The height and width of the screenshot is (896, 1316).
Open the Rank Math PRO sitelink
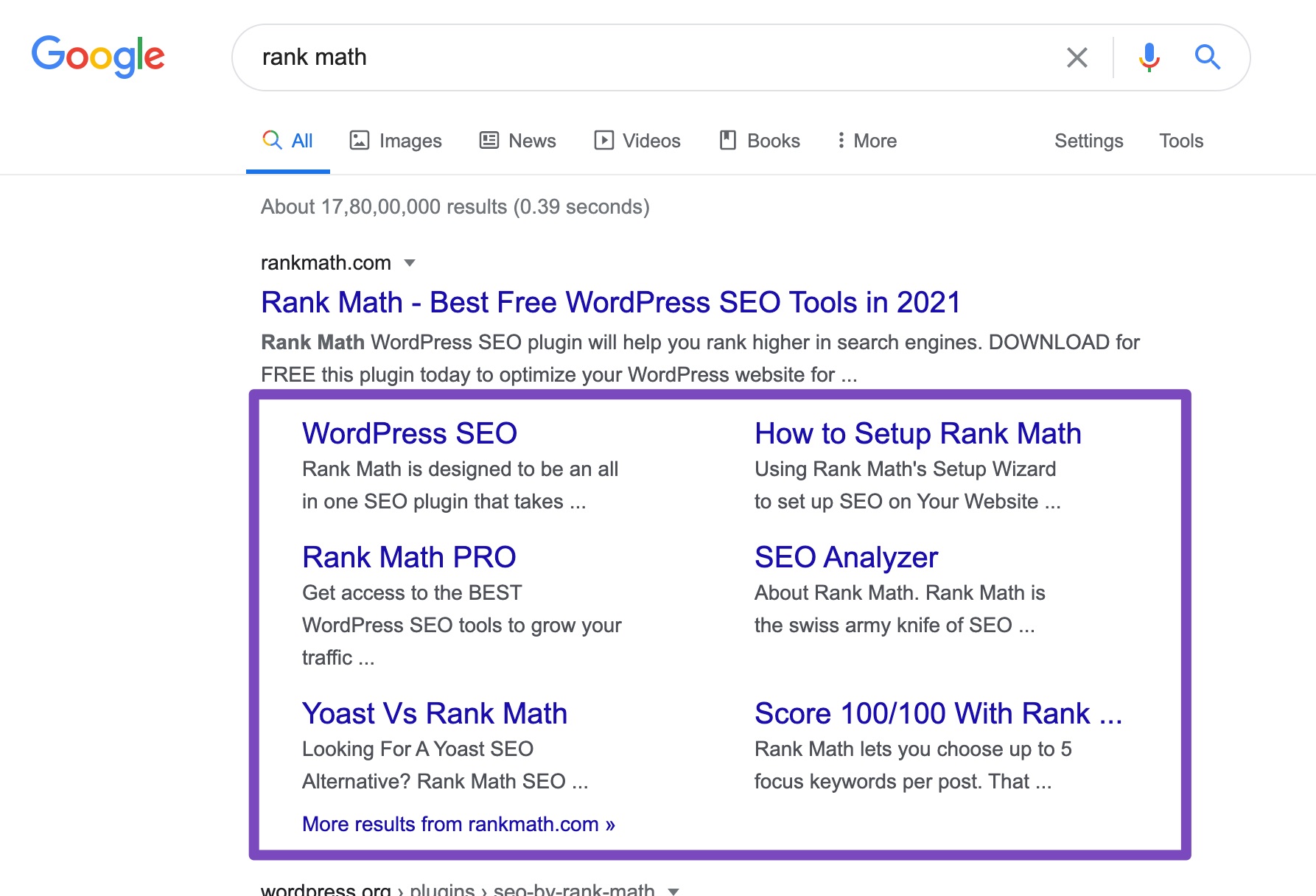pyautogui.click(x=409, y=557)
